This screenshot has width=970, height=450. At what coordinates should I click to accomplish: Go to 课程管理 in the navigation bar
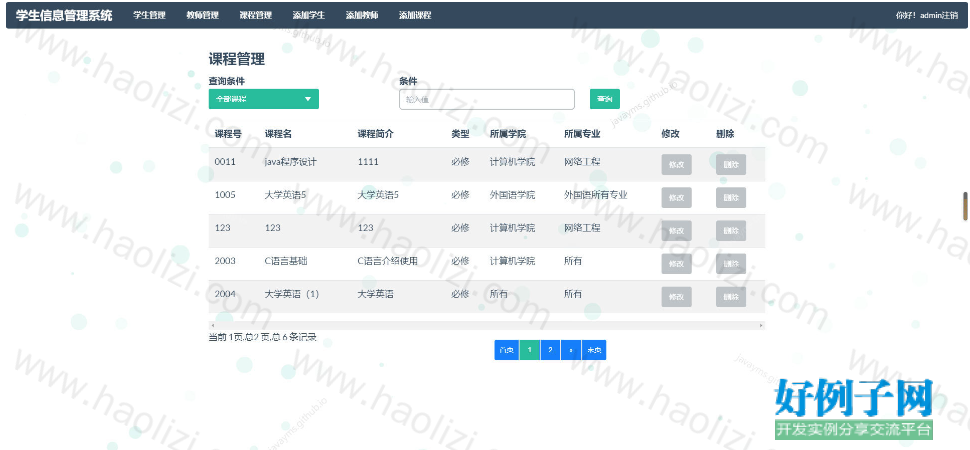coord(255,15)
